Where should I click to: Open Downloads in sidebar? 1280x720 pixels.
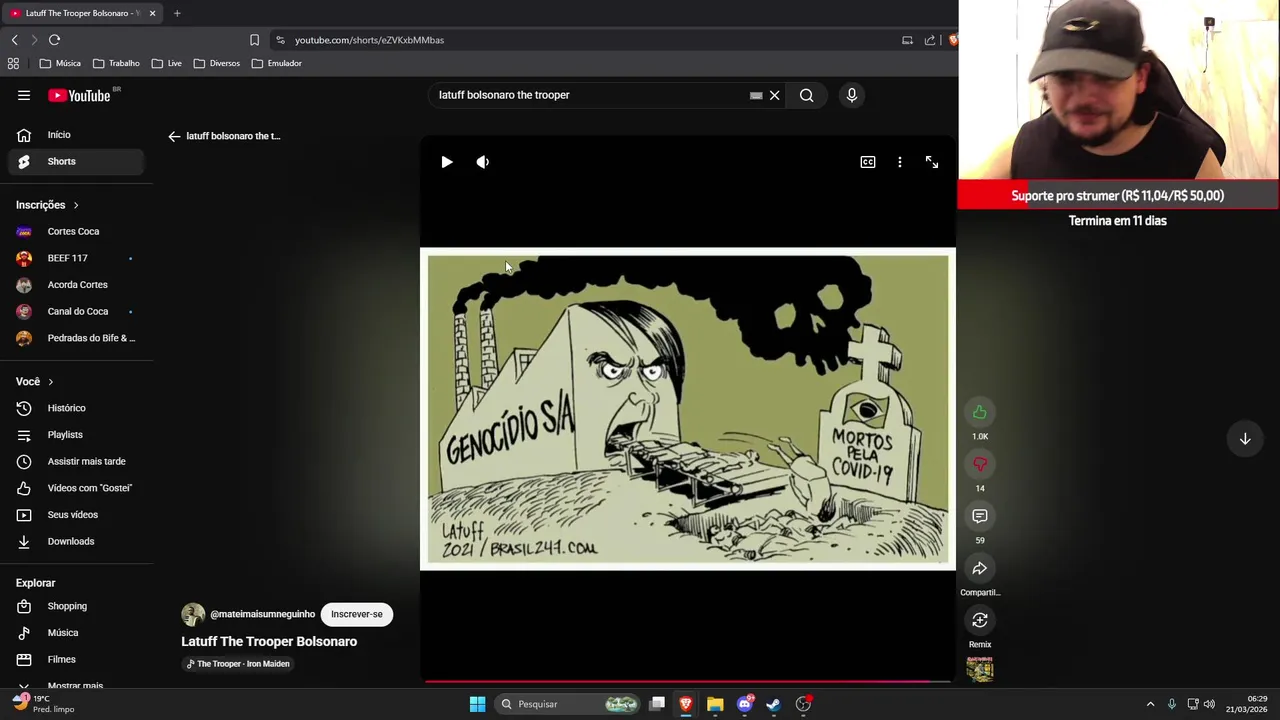pyautogui.click(x=75, y=541)
